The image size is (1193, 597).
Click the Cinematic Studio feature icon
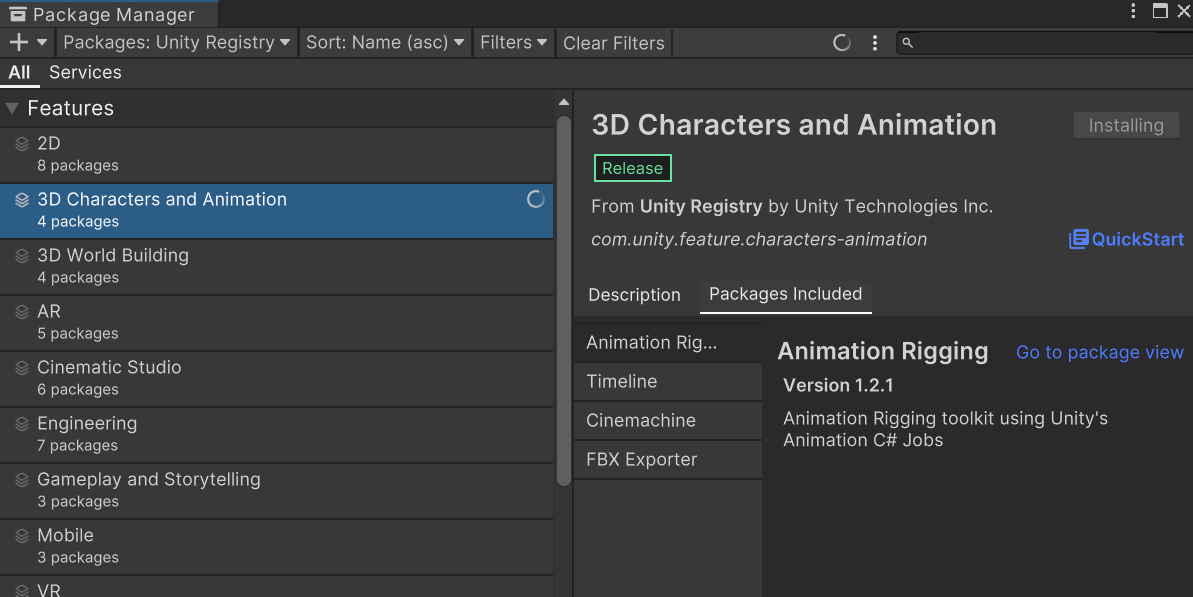pos(22,368)
